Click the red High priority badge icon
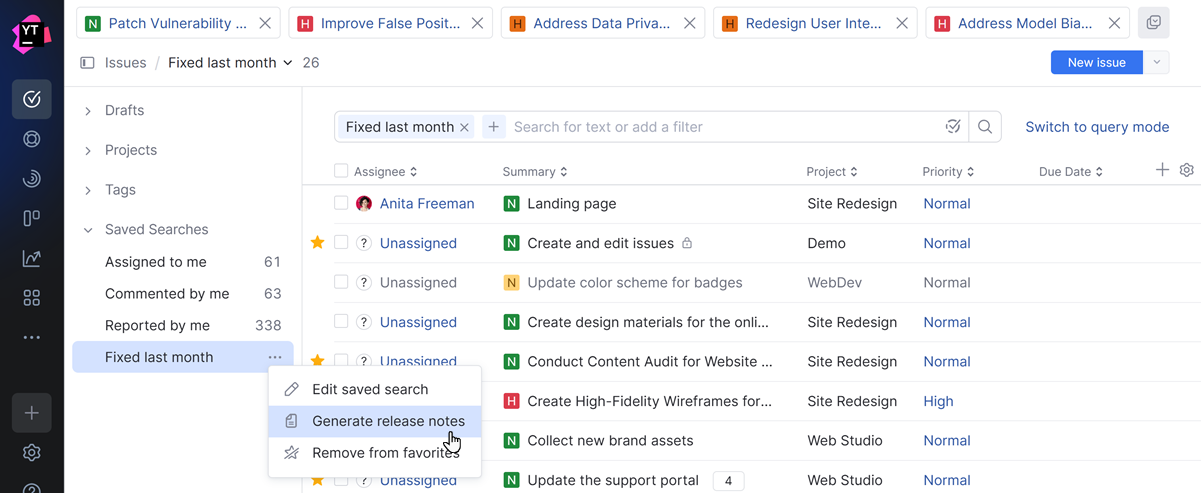The height and width of the screenshot is (493, 1201). pos(511,401)
